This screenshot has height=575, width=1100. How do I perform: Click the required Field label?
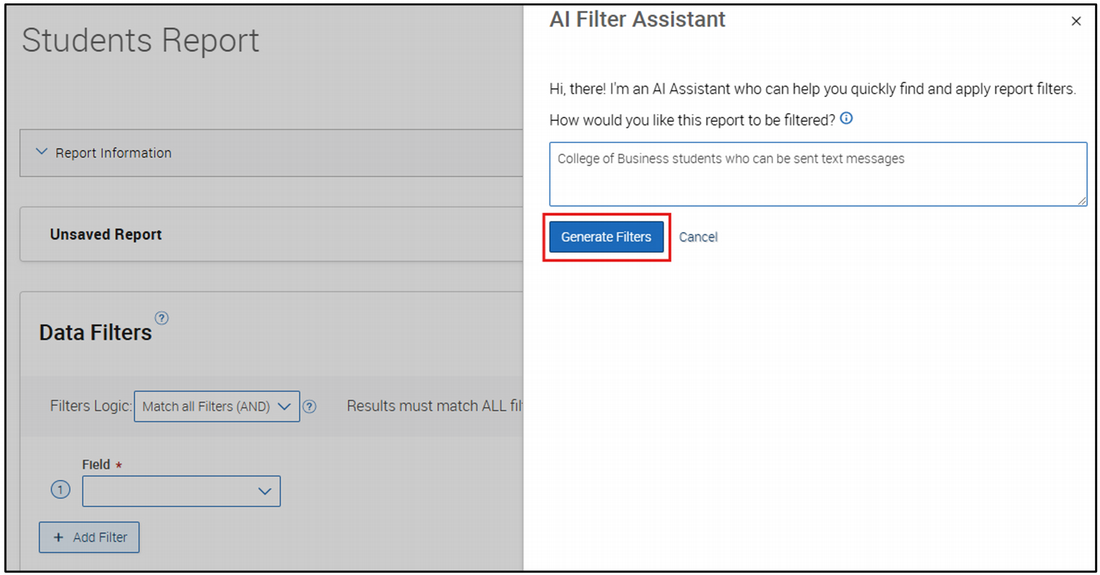coord(96,465)
